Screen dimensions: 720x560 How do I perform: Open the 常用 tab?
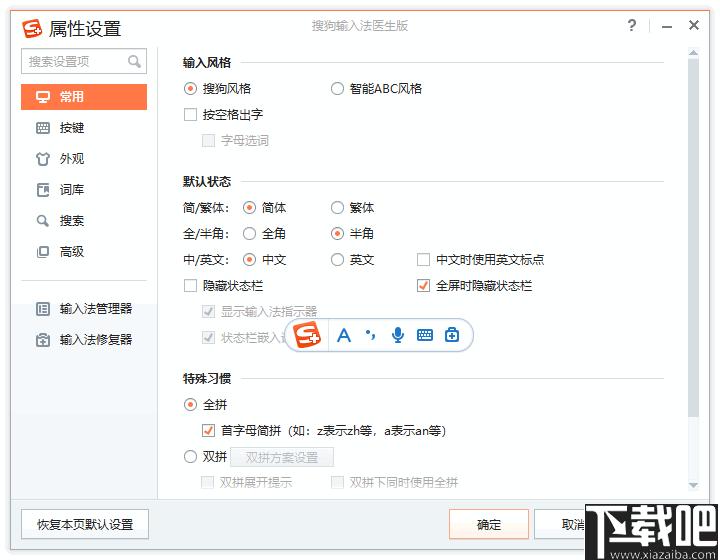[84, 97]
